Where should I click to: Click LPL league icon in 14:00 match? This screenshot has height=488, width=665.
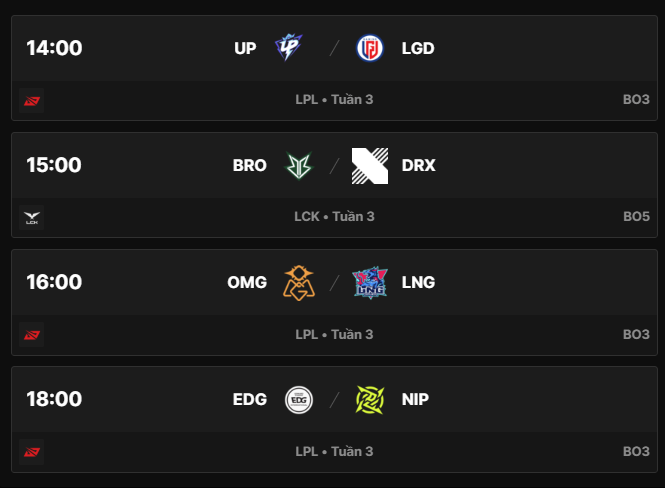click(x=31, y=100)
